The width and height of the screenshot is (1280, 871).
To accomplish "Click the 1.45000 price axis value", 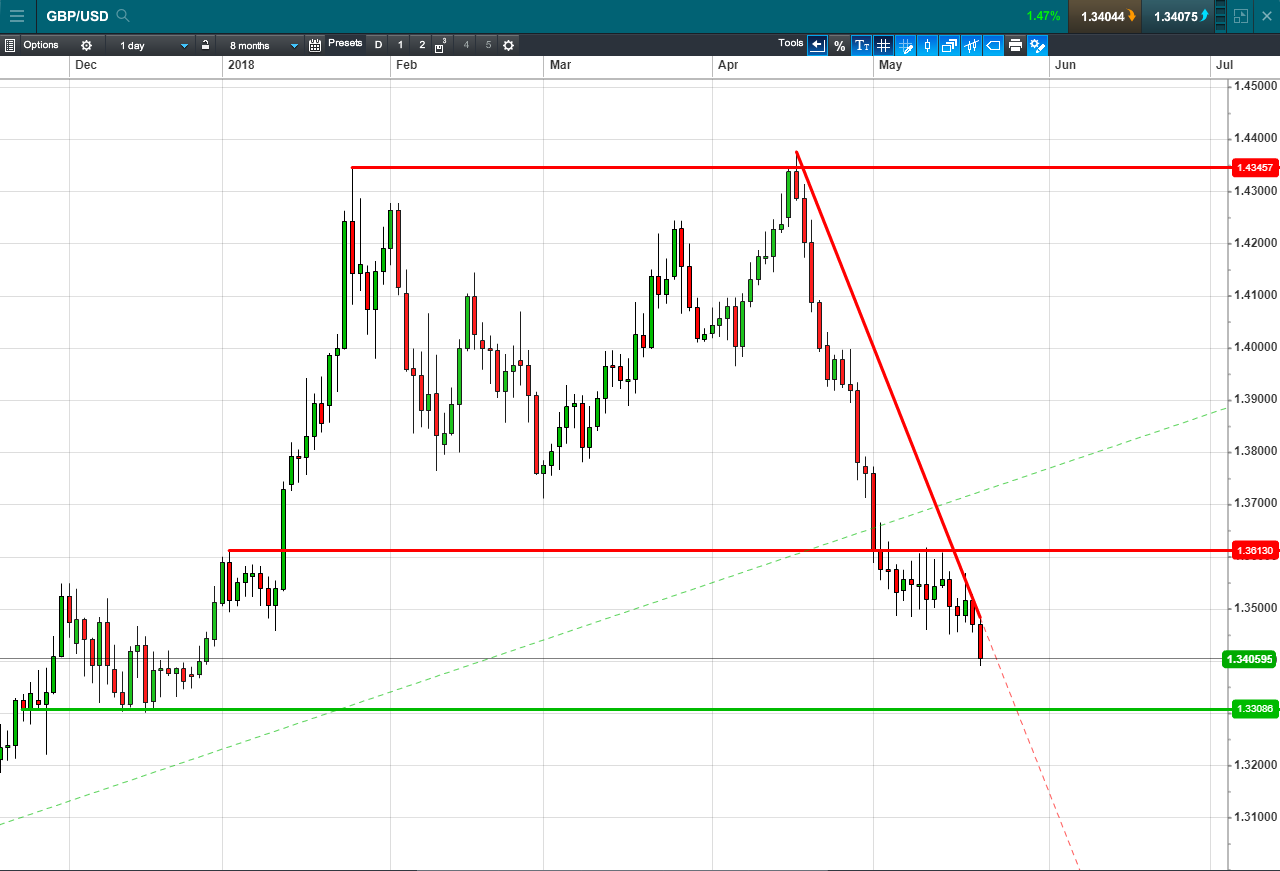I will click(1253, 86).
